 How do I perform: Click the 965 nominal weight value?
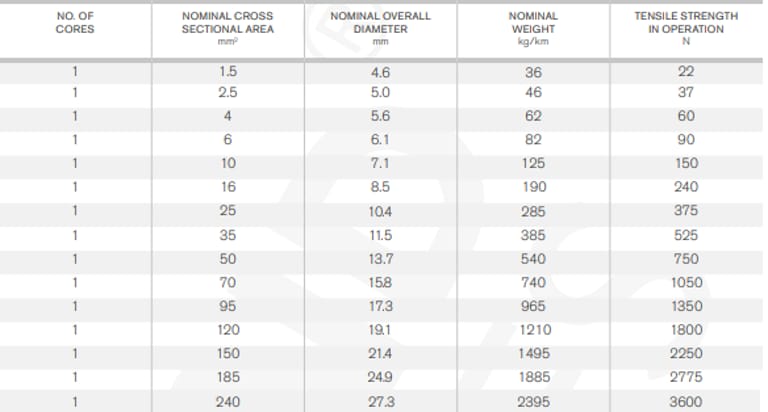[x=533, y=307]
